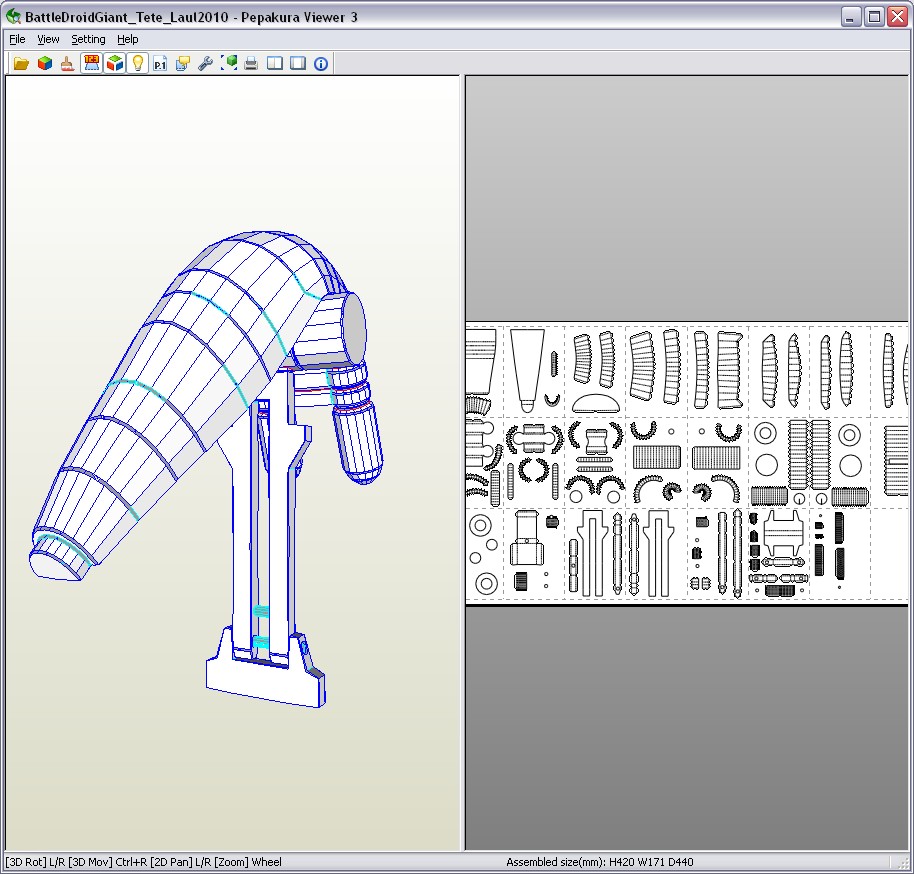
Task: Open the File menu
Action: (17, 39)
